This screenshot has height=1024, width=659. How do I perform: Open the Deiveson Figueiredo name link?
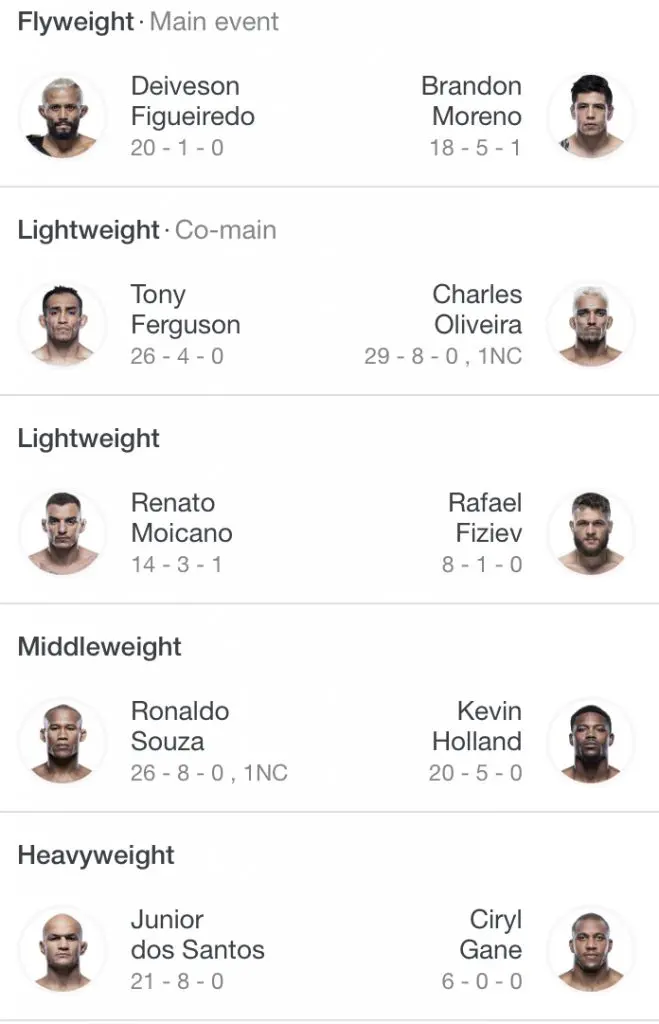[x=192, y=101]
